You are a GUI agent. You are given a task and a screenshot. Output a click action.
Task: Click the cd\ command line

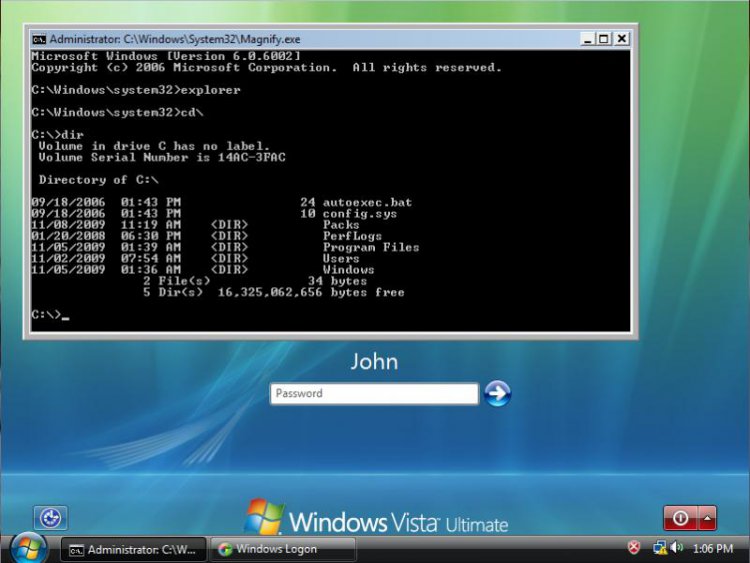117,112
